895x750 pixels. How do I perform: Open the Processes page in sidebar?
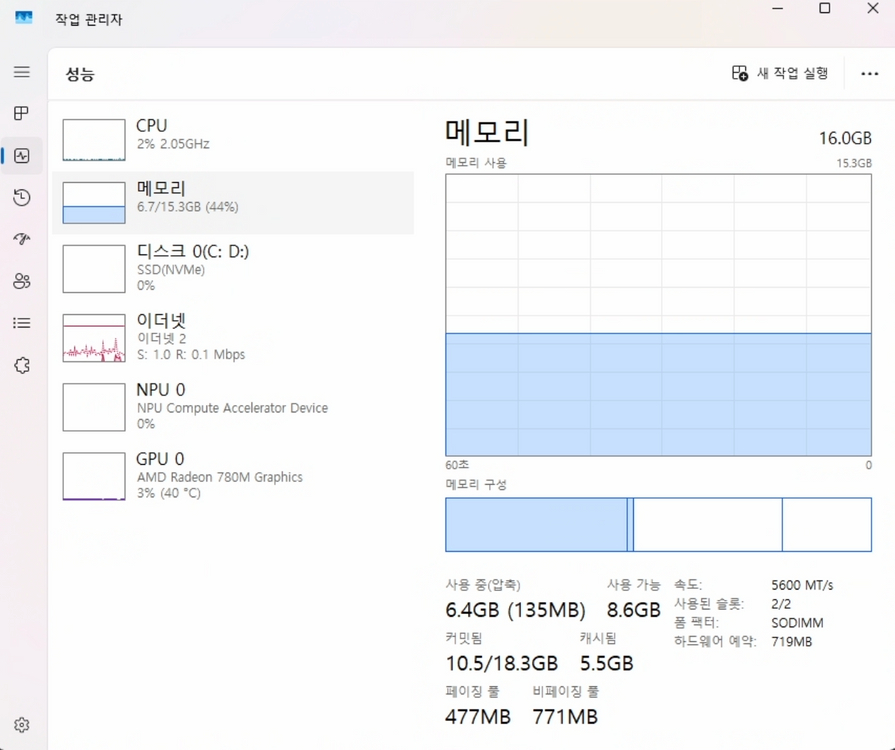click(x=22, y=113)
